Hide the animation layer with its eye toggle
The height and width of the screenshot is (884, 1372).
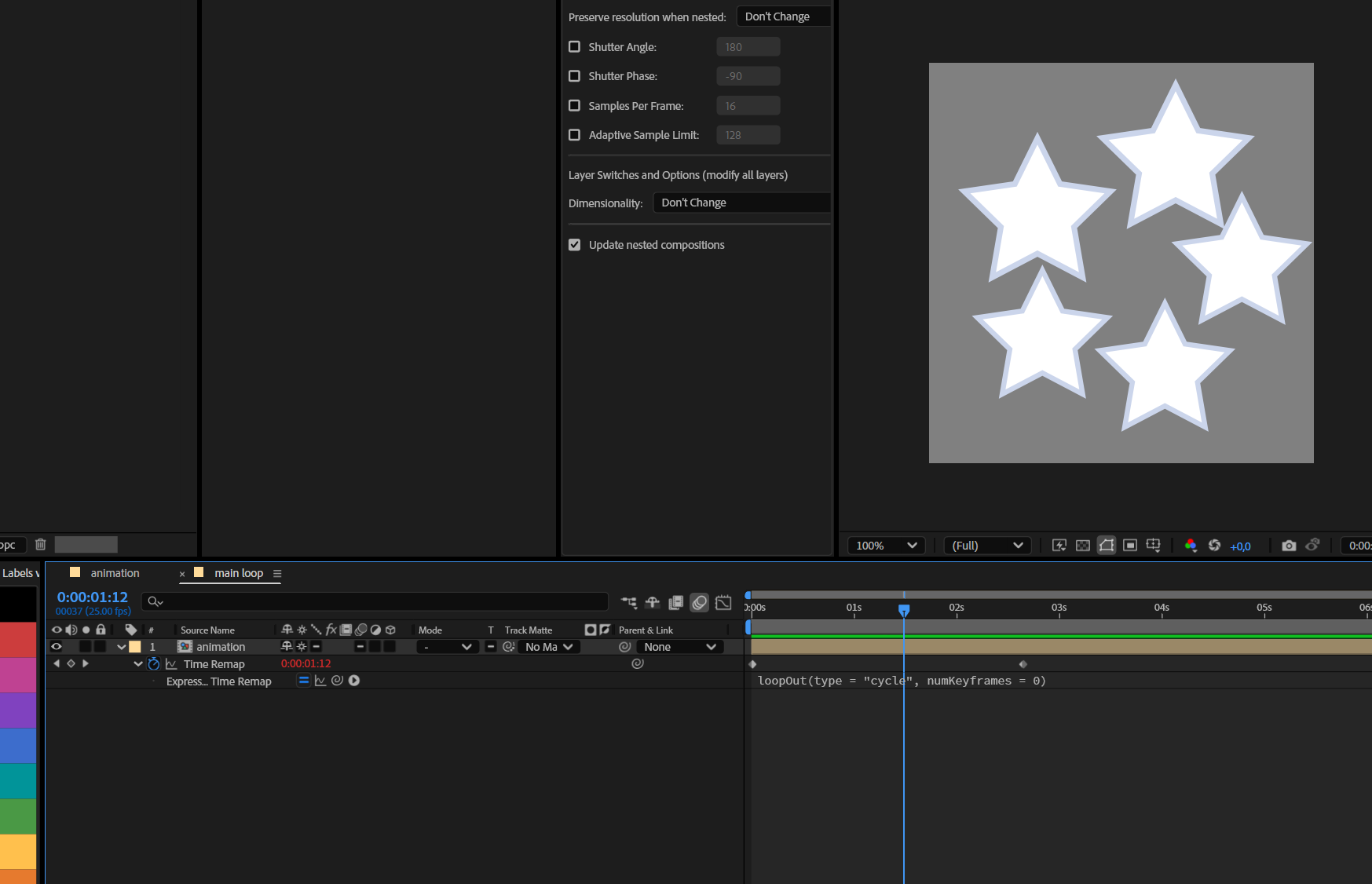pyautogui.click(x=56, y=646)
